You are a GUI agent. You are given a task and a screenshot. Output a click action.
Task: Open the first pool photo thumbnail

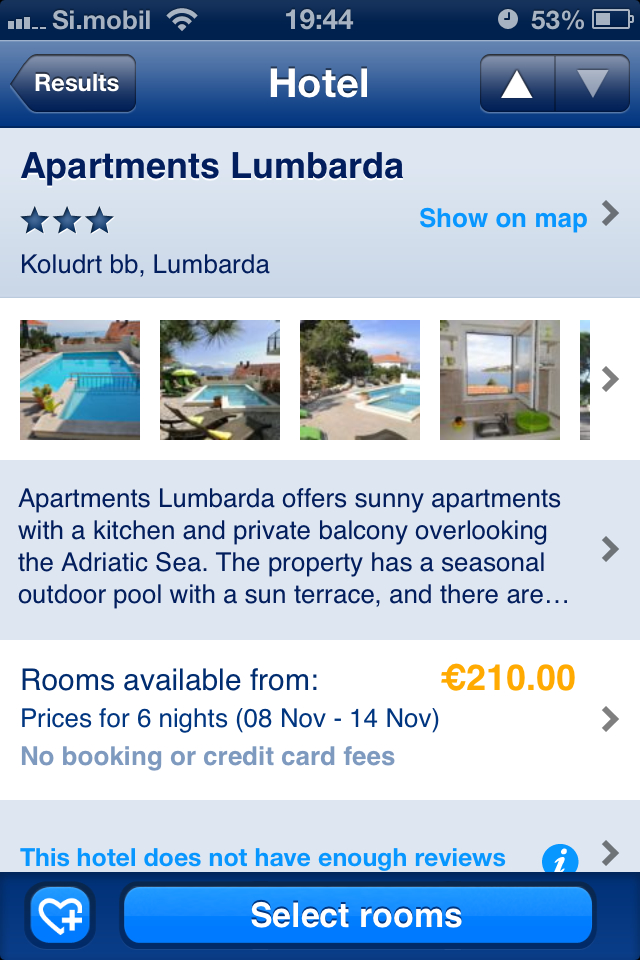pyautogui.click(x=80, y=380)
